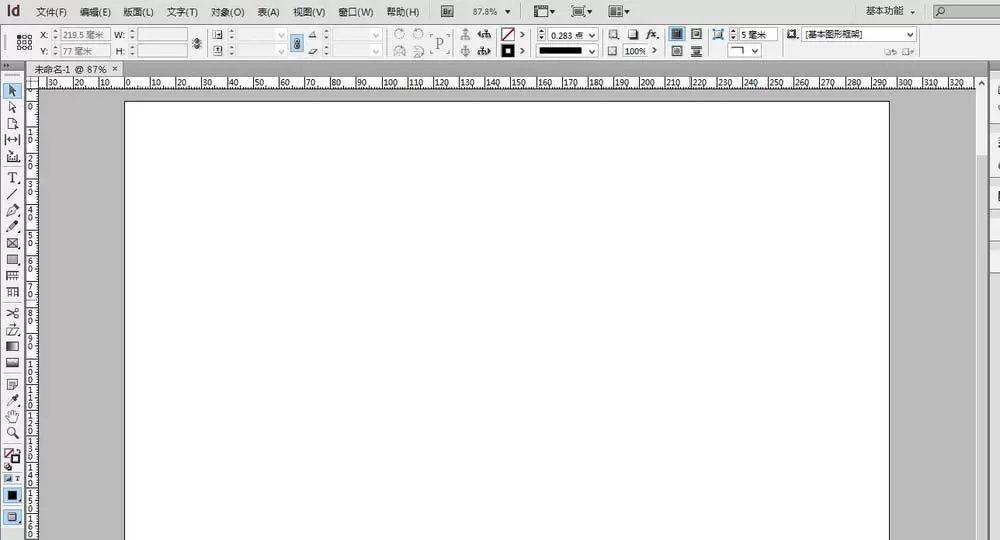The height and width of the screenshot is (540, 1000).
Task: Click the fill and stroke swatch in toolbox
Action: point(12,456)
